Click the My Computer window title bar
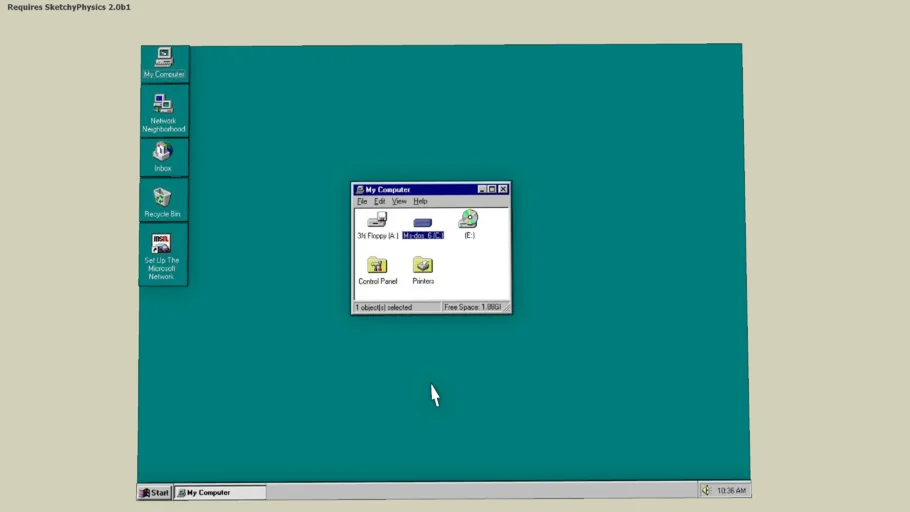 coord(431,189)
